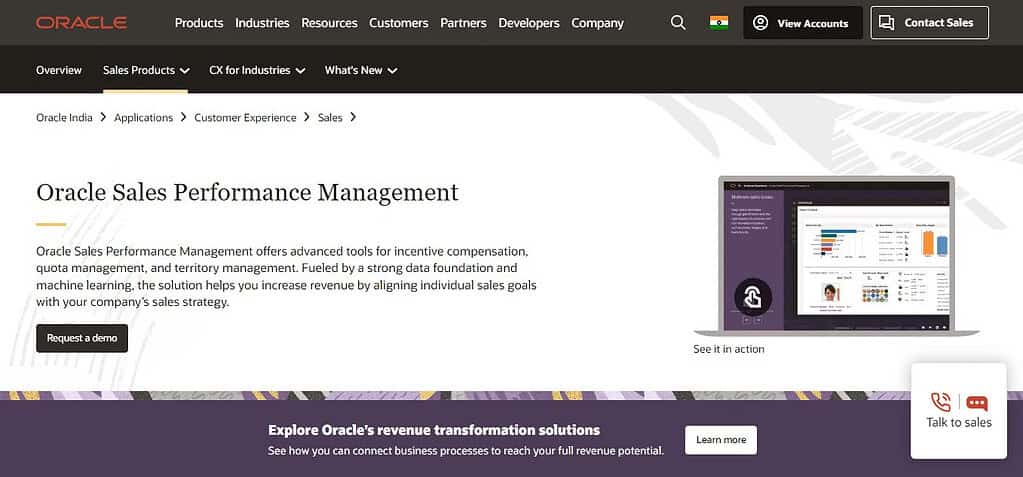Screen dimensions: 1023x477
Task: Select the India flag country icon
Action: tap(719, 23)
